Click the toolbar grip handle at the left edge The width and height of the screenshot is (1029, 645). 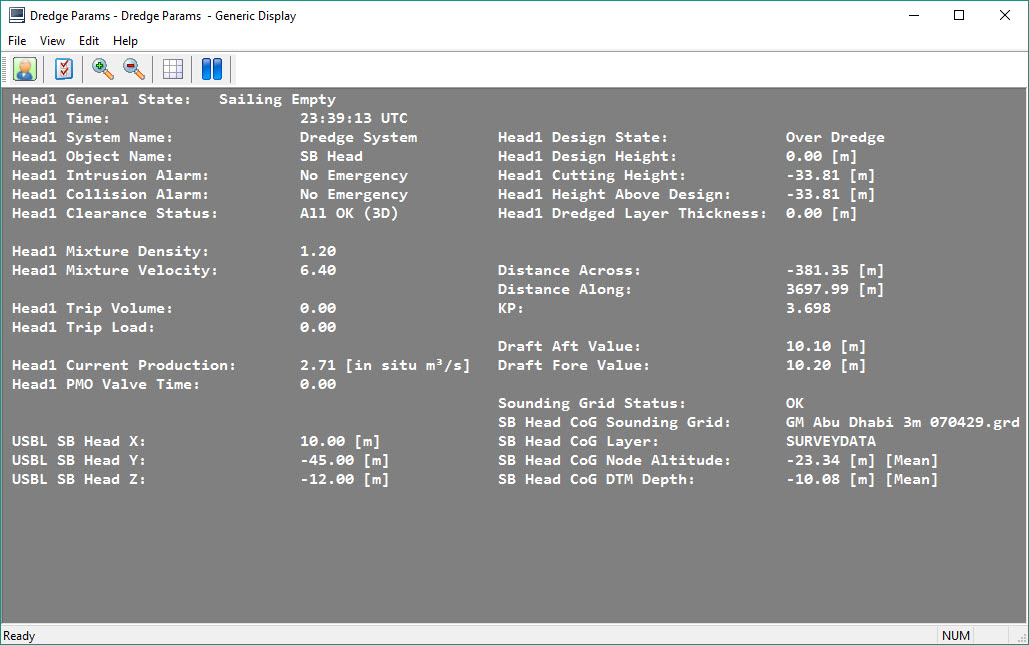pyautogui.click(x=6, y=69)
